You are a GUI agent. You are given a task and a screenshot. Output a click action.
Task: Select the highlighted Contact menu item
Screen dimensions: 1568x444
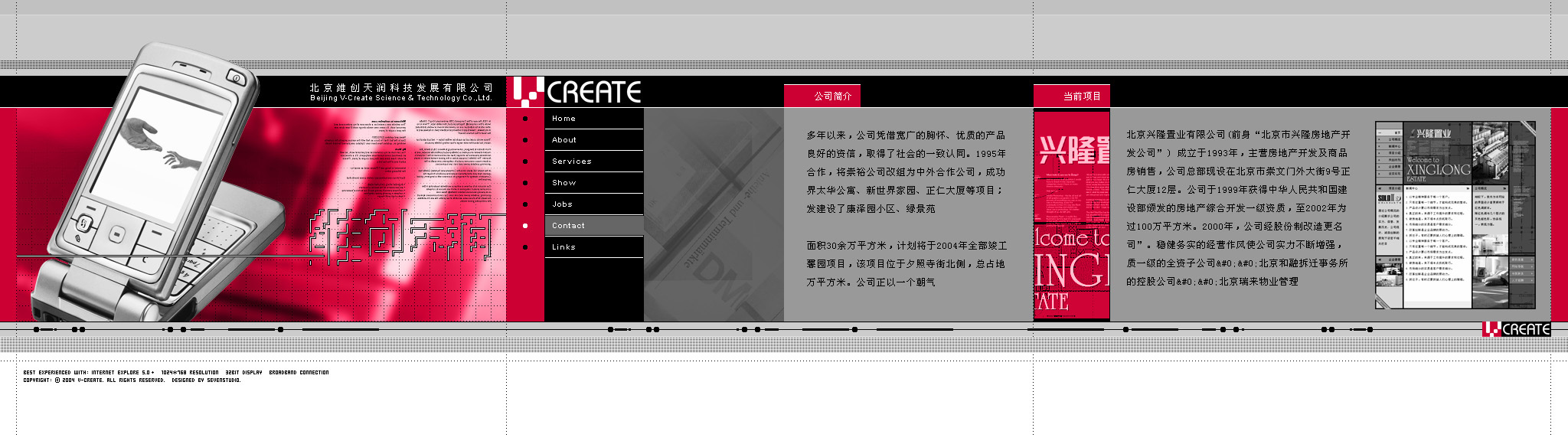click(x=593, y=226)
